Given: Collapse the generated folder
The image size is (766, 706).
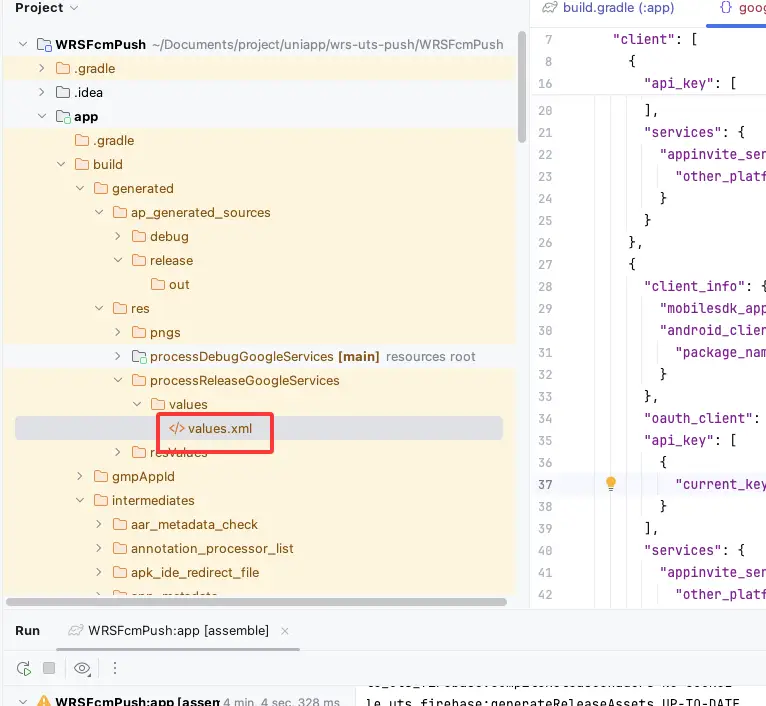Looking at the screenshot, I should (x=79, y=189).
